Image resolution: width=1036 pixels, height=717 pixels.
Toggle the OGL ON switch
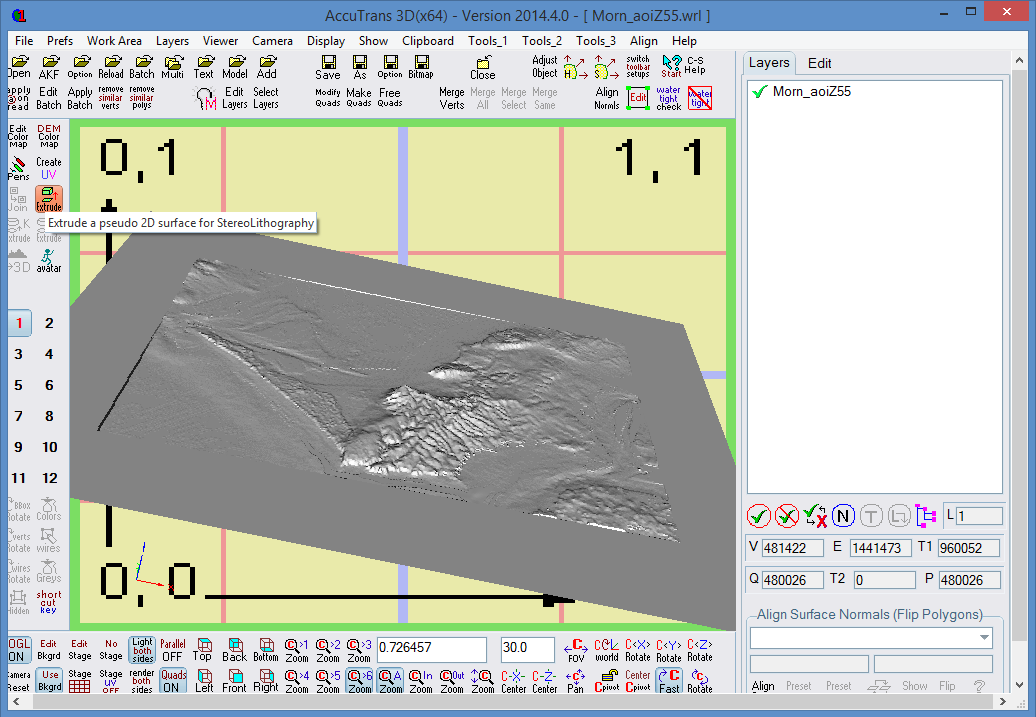19,650
